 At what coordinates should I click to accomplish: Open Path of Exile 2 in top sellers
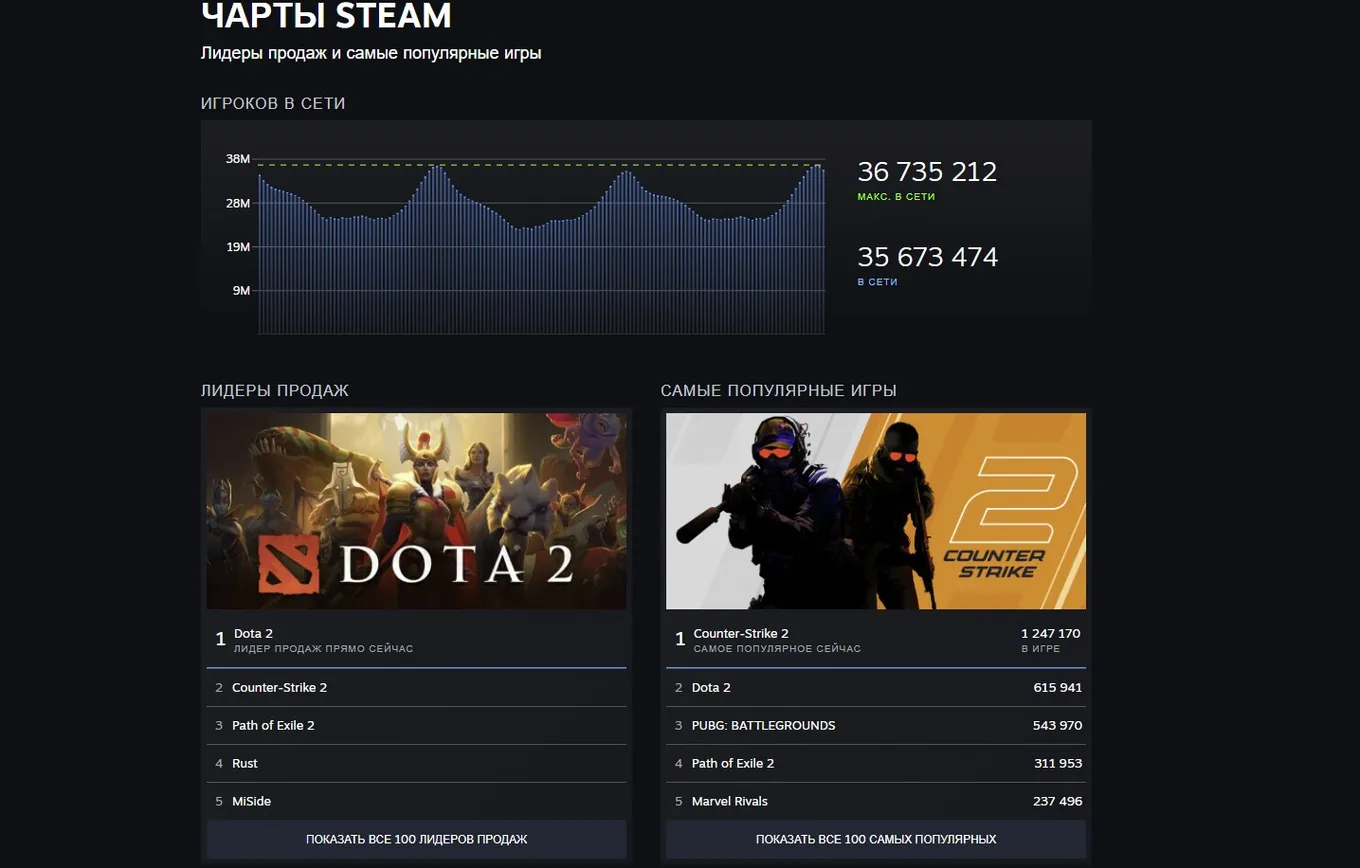416,726
